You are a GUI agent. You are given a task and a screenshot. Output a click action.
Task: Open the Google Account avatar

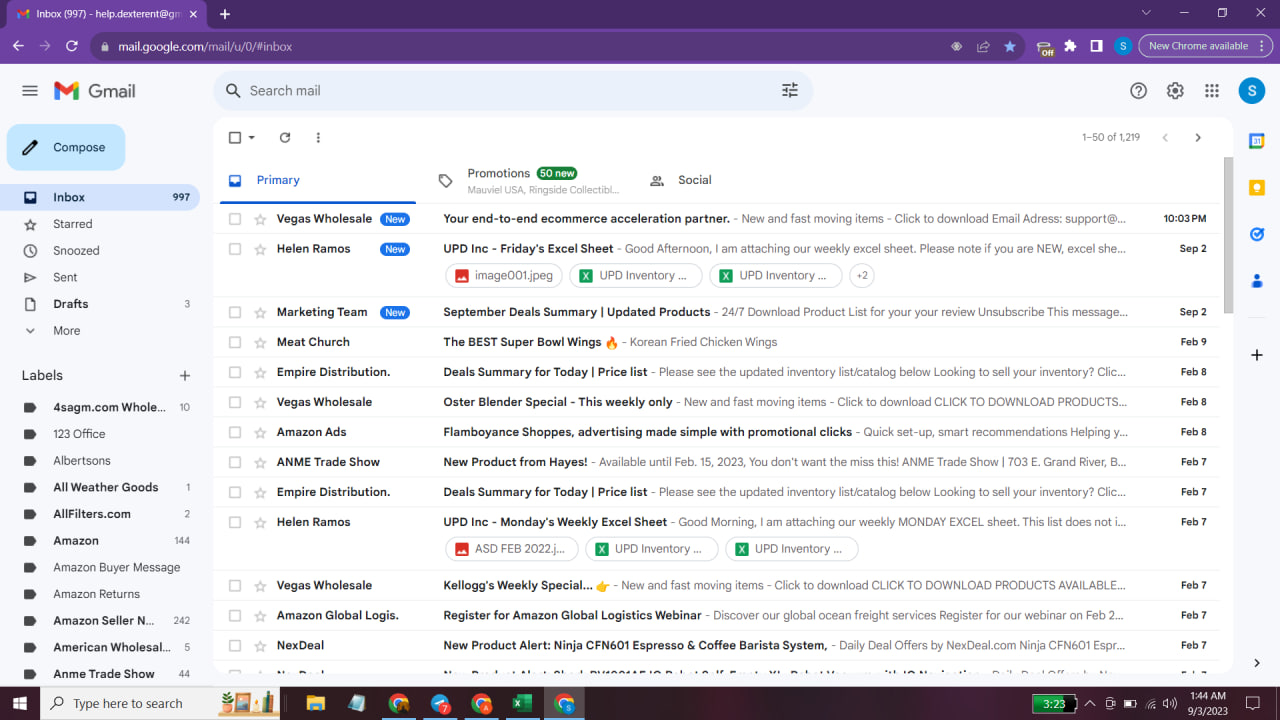coord(1252,91)
